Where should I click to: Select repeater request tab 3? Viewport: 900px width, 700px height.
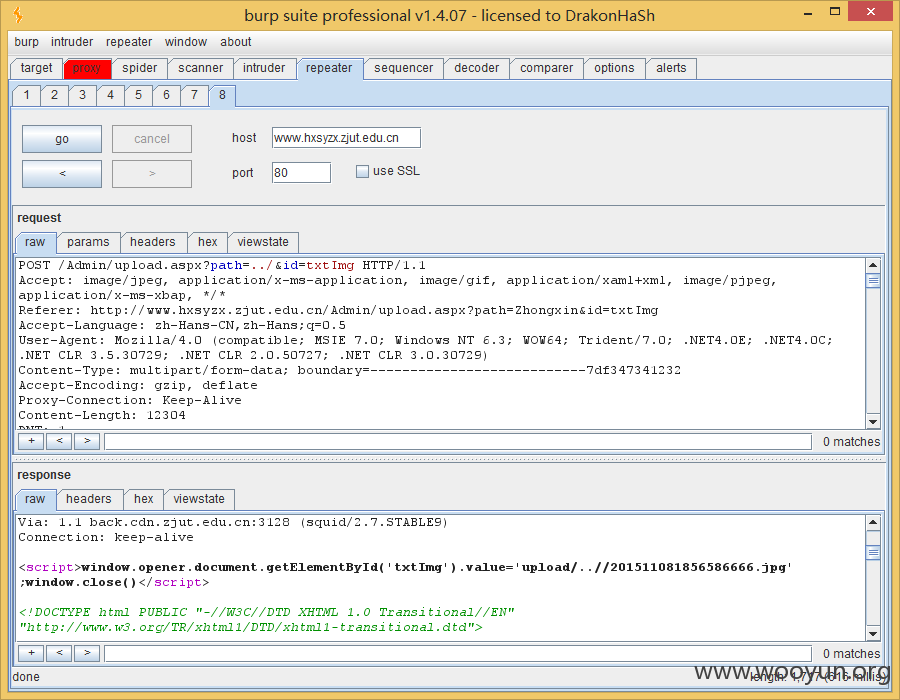point(83,95)
